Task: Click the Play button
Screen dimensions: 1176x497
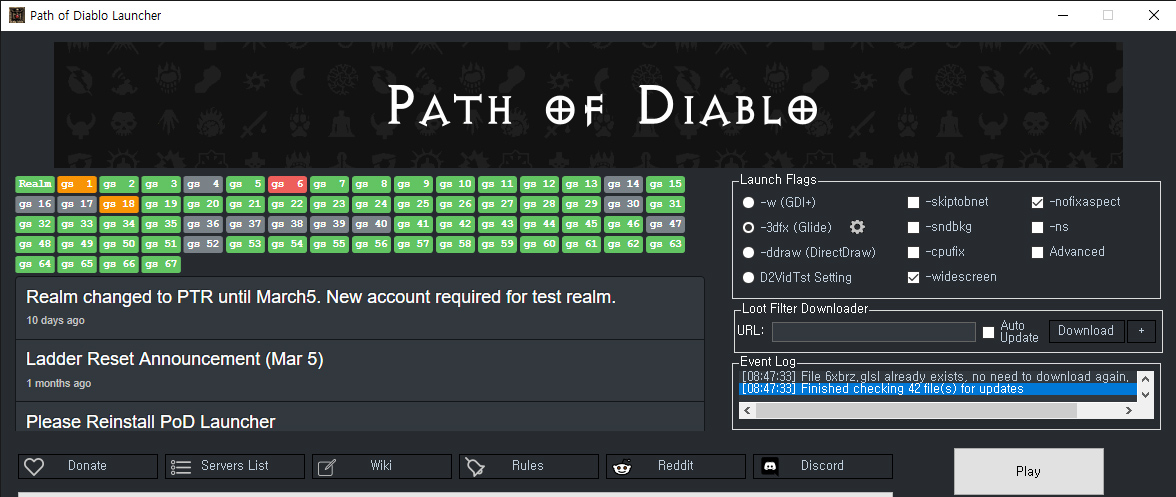Action: tap(1028, 472)
